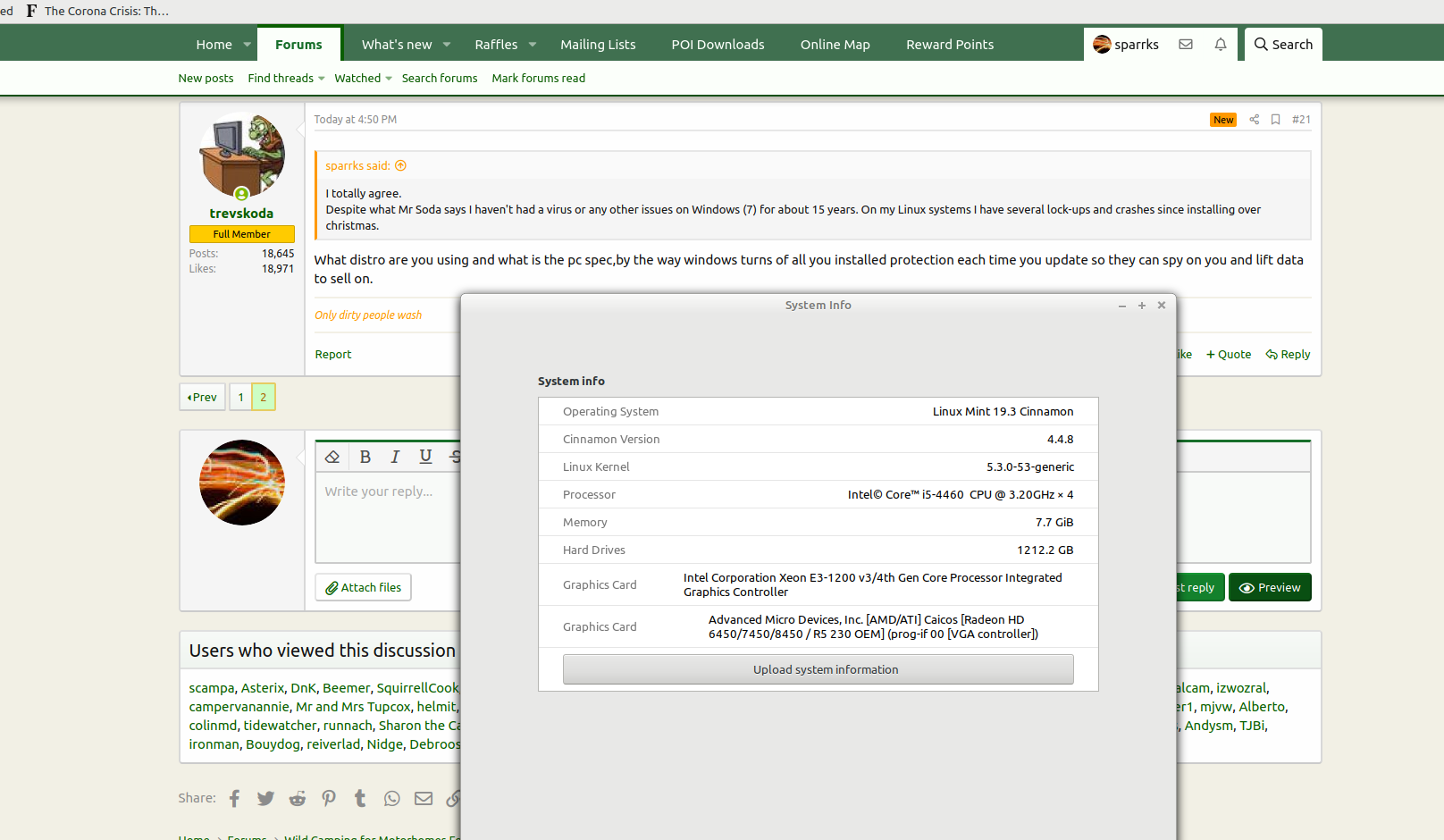Click the post #21 permalink number

(1301, 120)
